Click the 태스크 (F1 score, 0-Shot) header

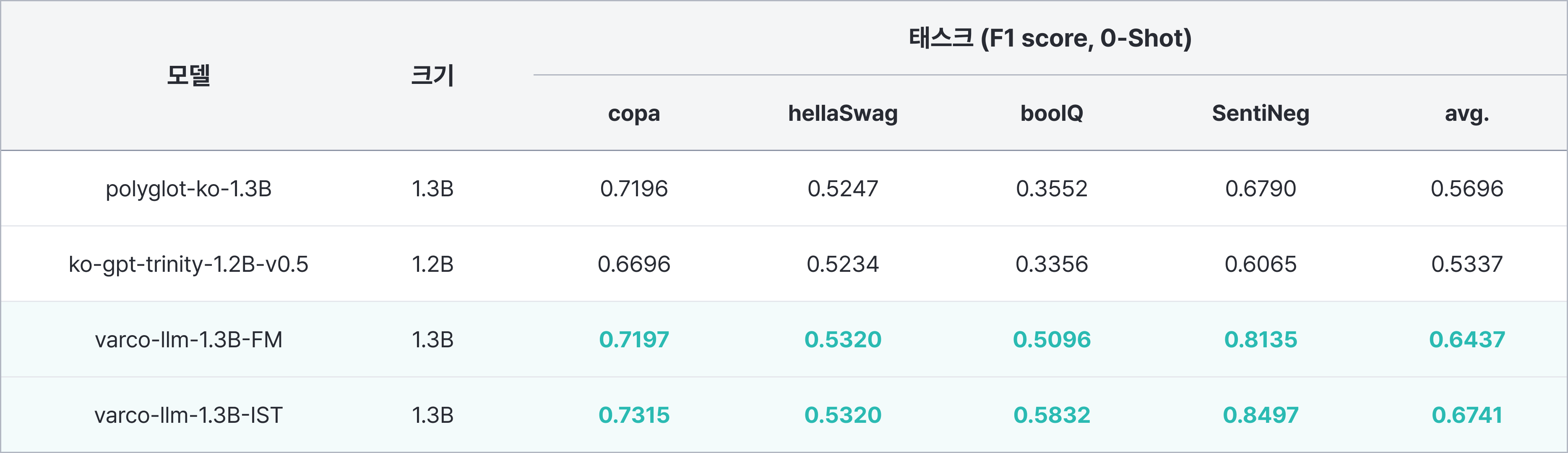[1050, 38]
